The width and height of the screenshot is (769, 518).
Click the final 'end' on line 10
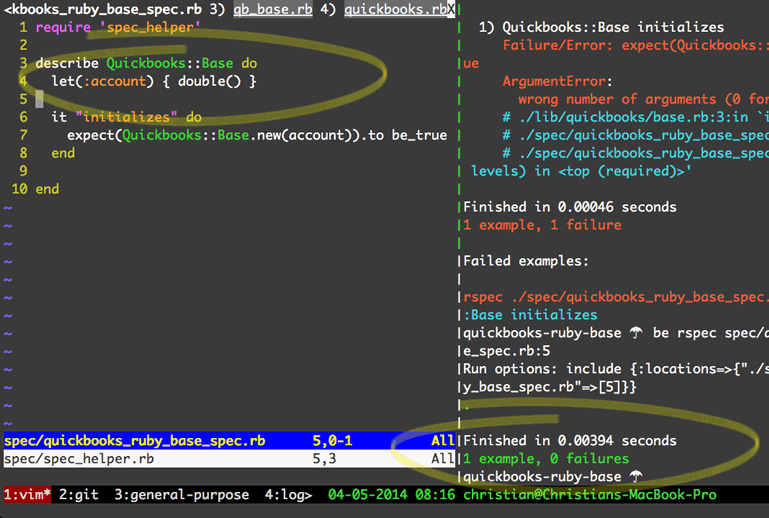47,189
